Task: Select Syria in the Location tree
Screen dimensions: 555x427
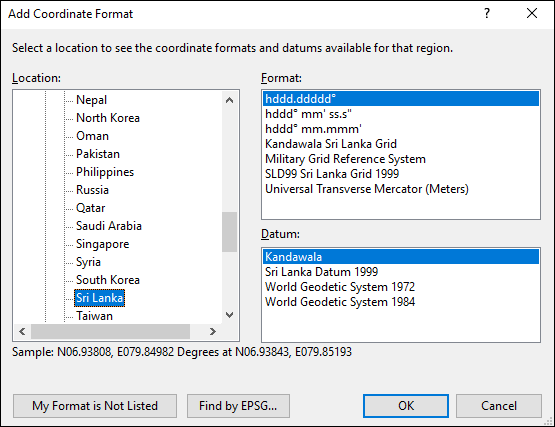Action: 88,262
